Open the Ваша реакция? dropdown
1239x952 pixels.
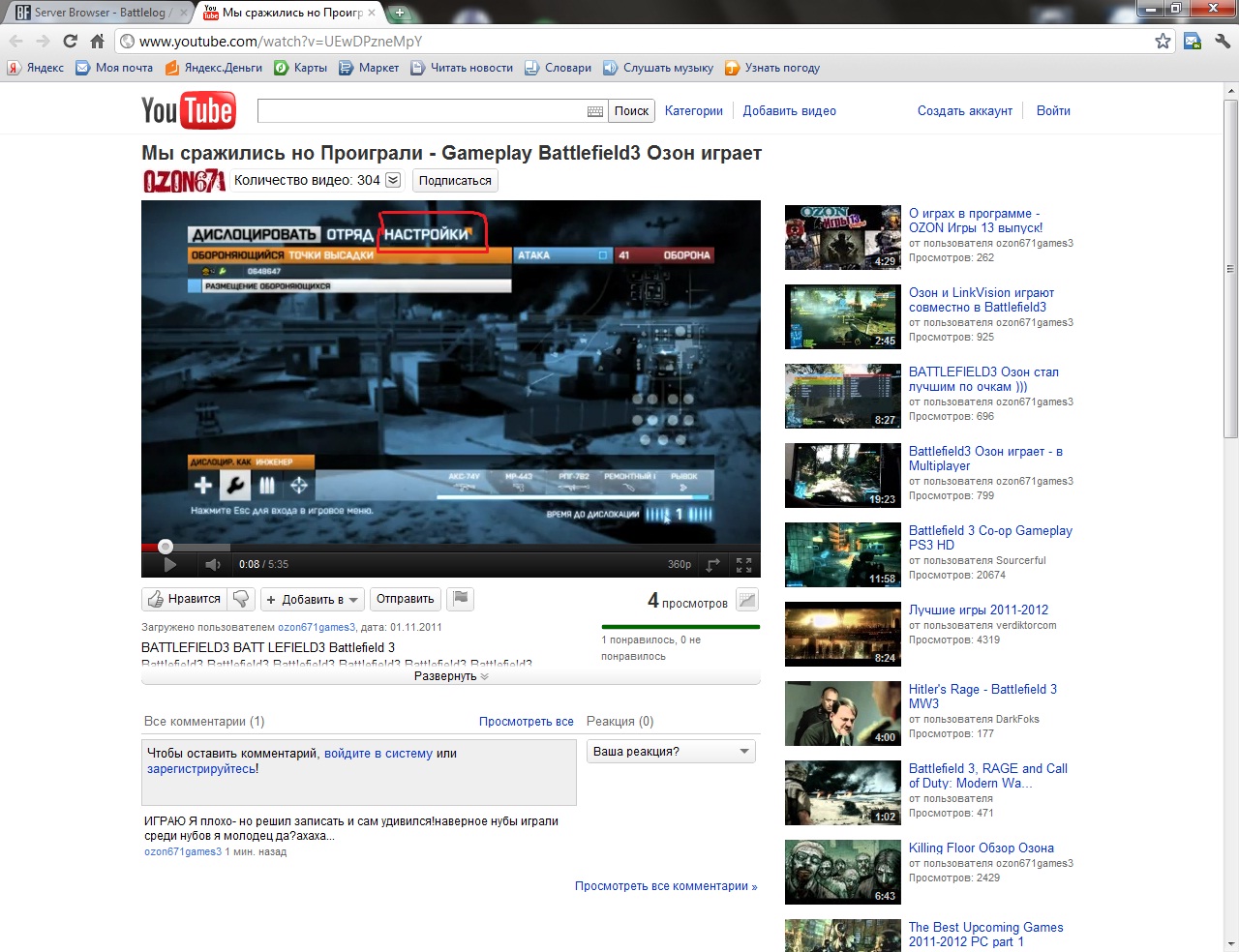pos(672,752)
